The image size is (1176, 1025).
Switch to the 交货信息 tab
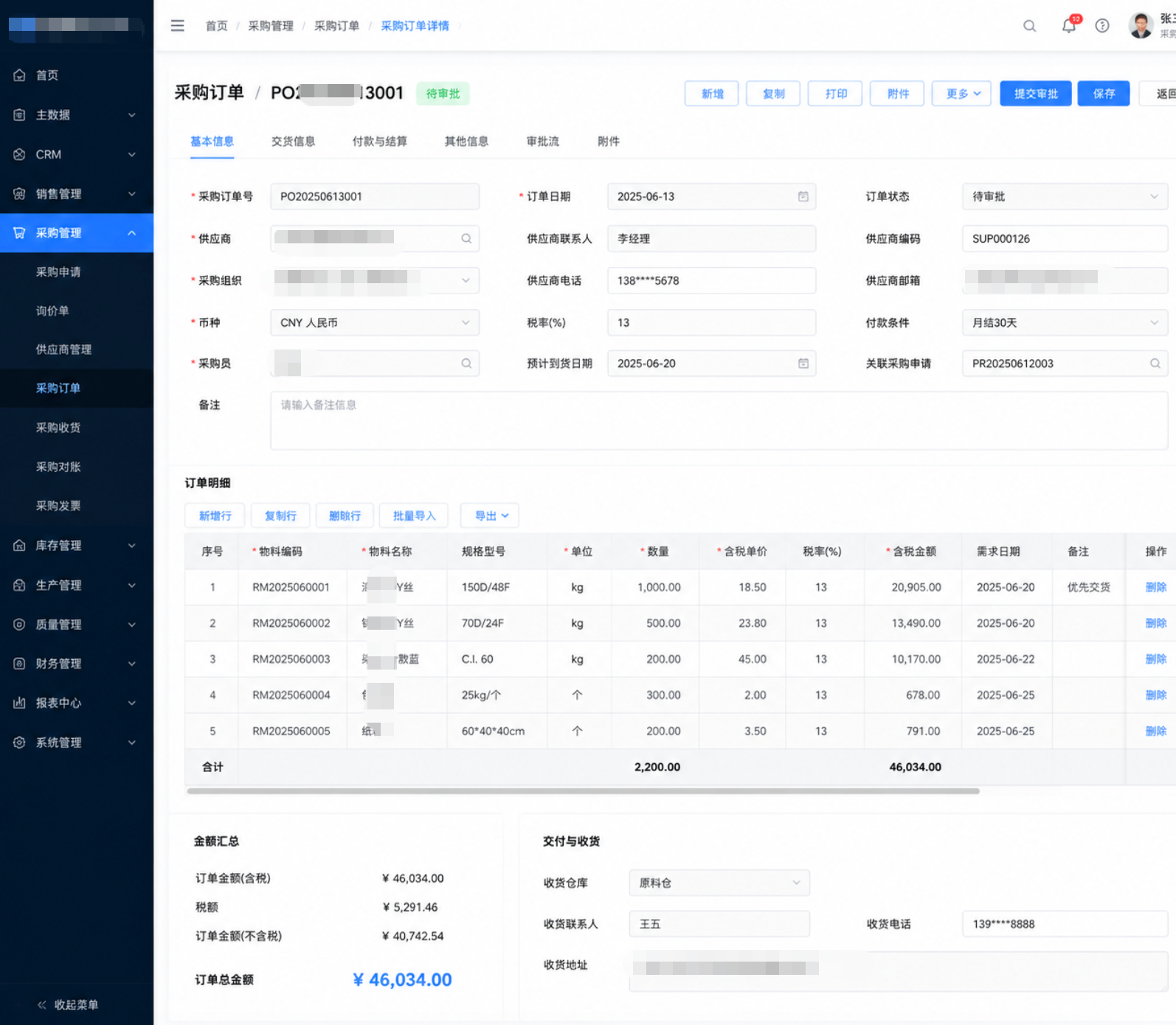[x=293, y=142]
